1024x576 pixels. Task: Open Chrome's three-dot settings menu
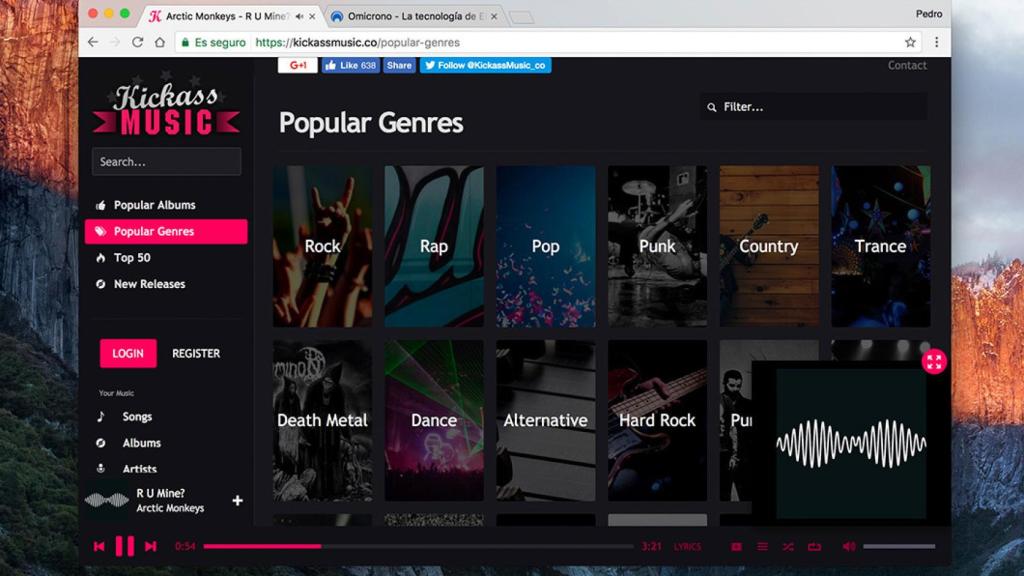coord(935,42)
